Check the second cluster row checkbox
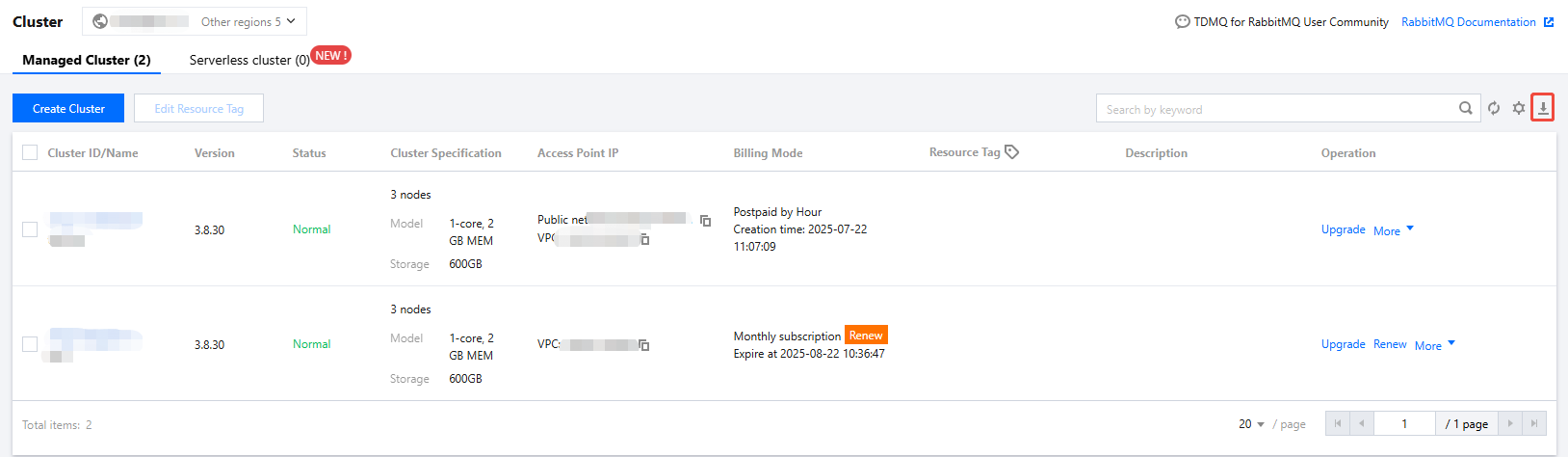1568x457 pixels. [x=30, y=344]
